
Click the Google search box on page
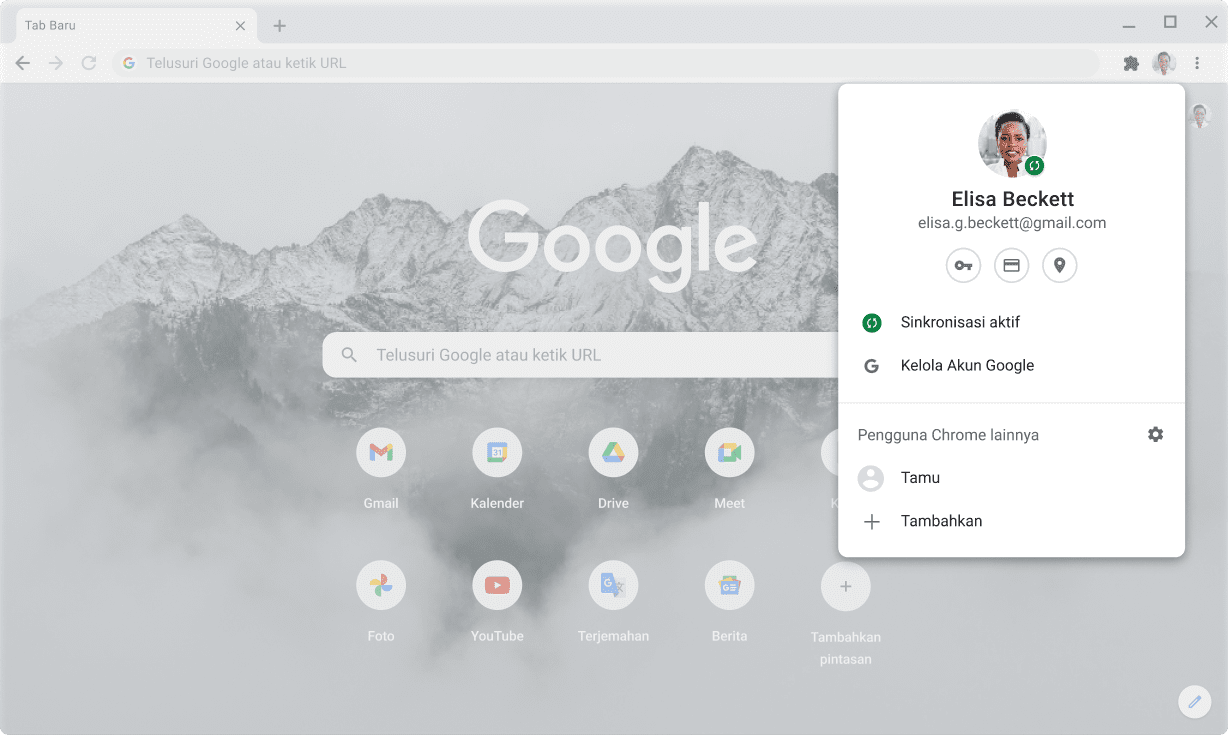(x=580, y=355)
